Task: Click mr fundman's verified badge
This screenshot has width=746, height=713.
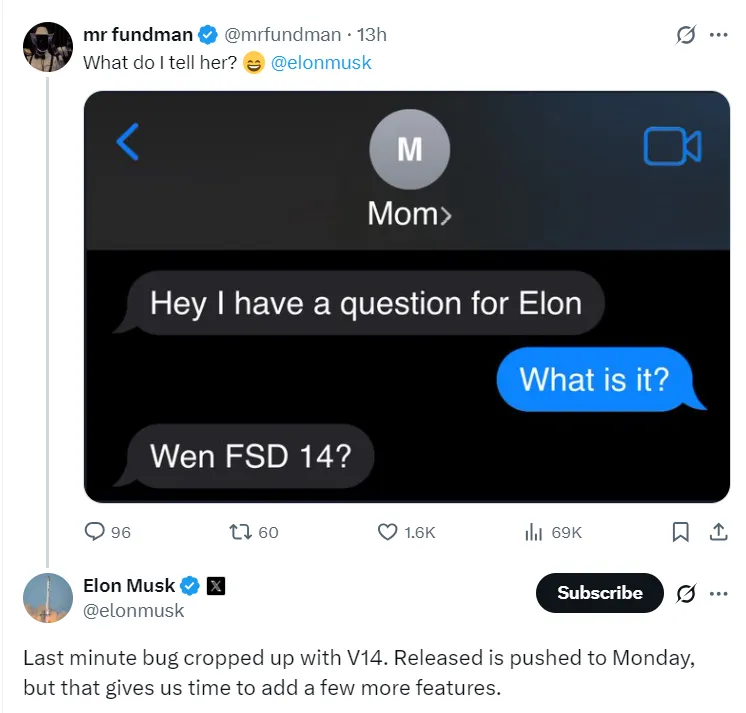Action: 208,35
